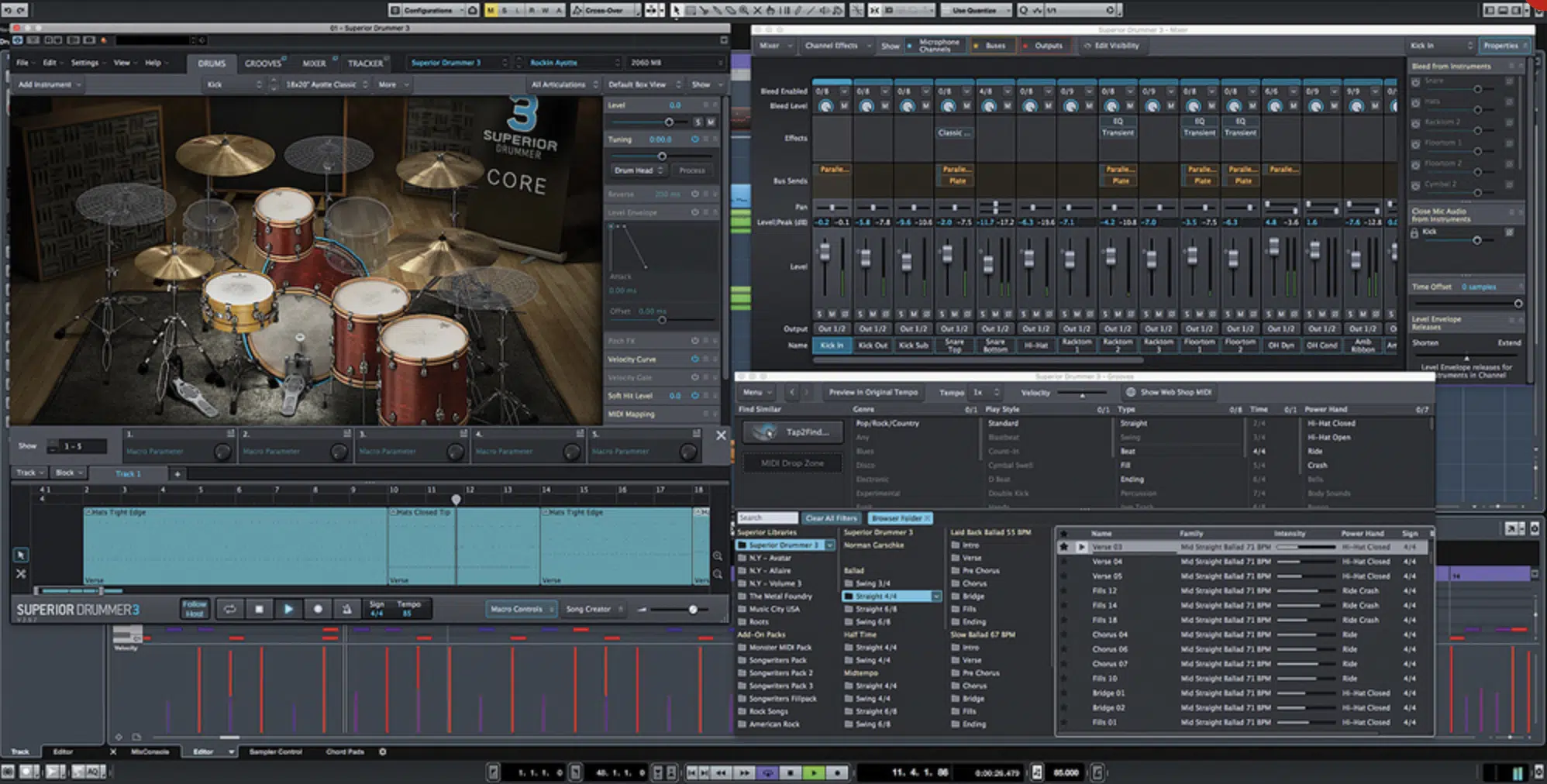1547x784 pixels.
Task: Click Cubase host rewind button
Action: [x=721, y=772]
